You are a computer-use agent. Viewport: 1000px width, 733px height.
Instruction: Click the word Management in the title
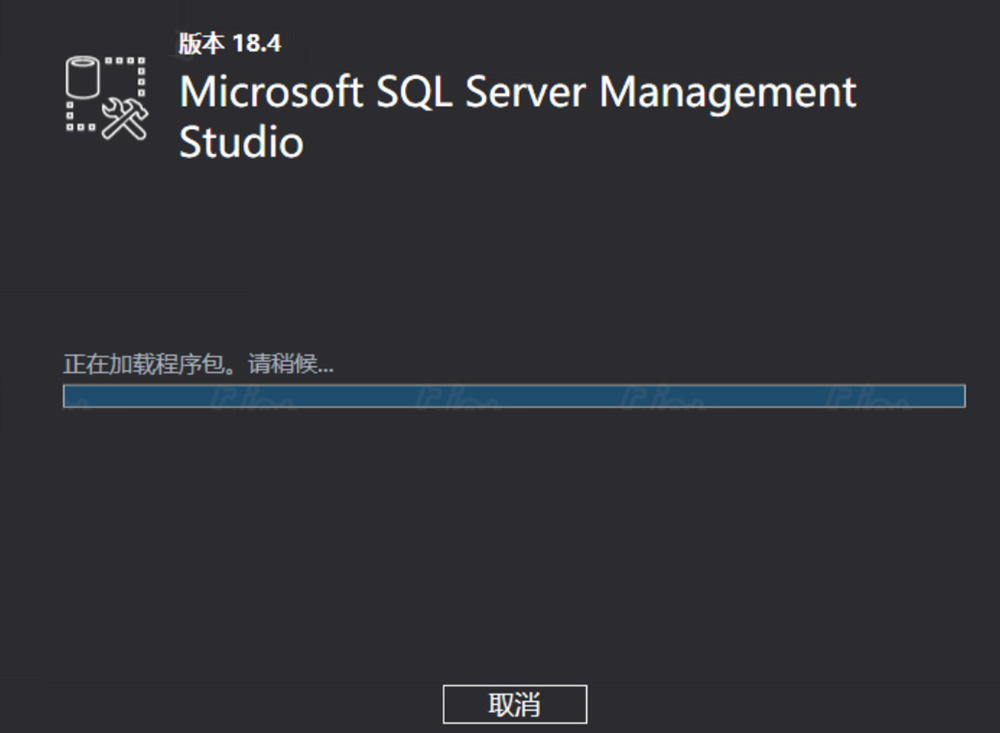coord(728,93)
